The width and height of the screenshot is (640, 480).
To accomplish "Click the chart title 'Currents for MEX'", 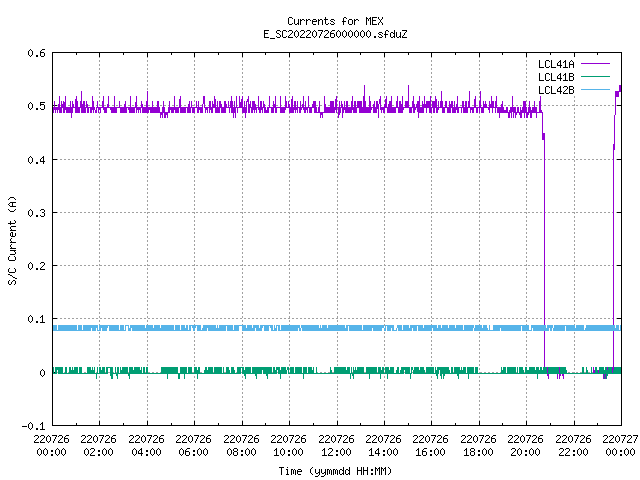I will pos(335,21).
